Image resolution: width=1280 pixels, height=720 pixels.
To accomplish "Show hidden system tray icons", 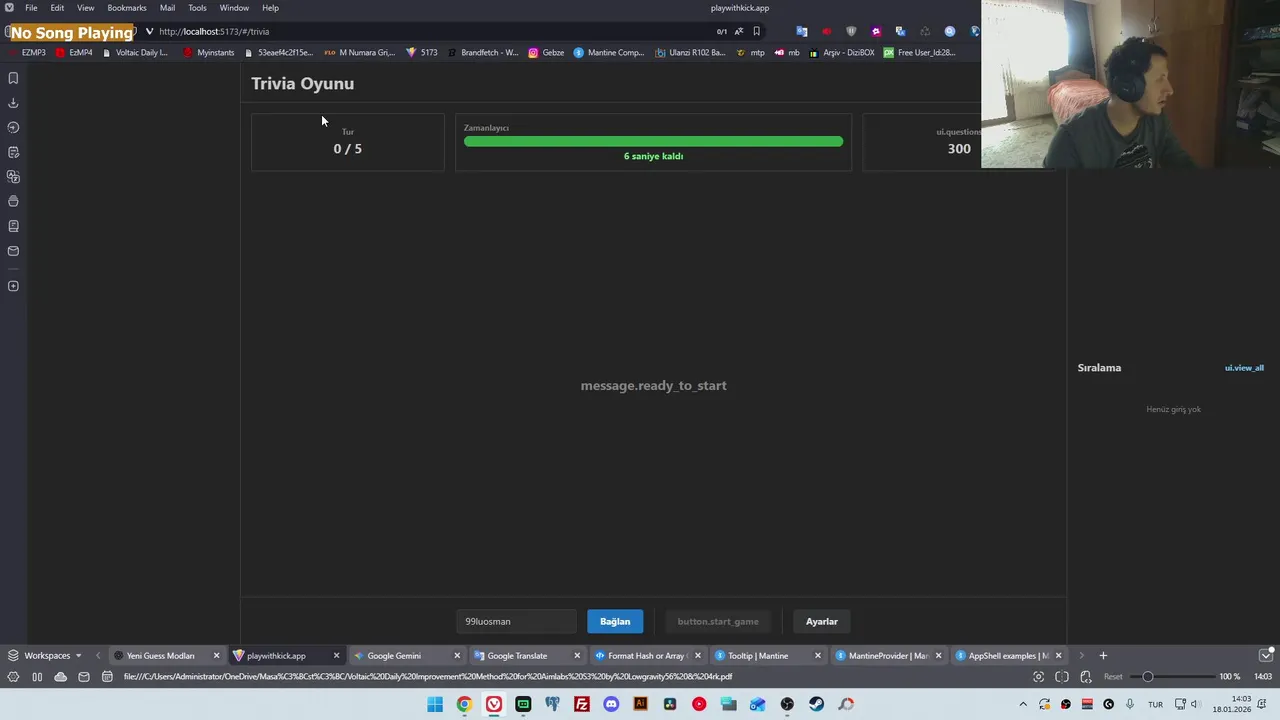I will (x=1022, y=704).
